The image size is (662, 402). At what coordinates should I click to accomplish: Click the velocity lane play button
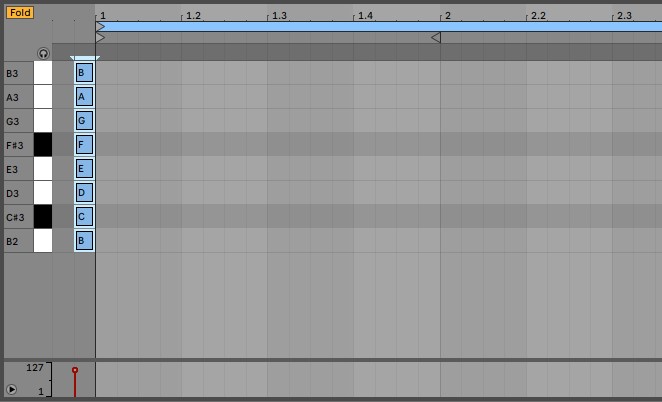(11, 389)
